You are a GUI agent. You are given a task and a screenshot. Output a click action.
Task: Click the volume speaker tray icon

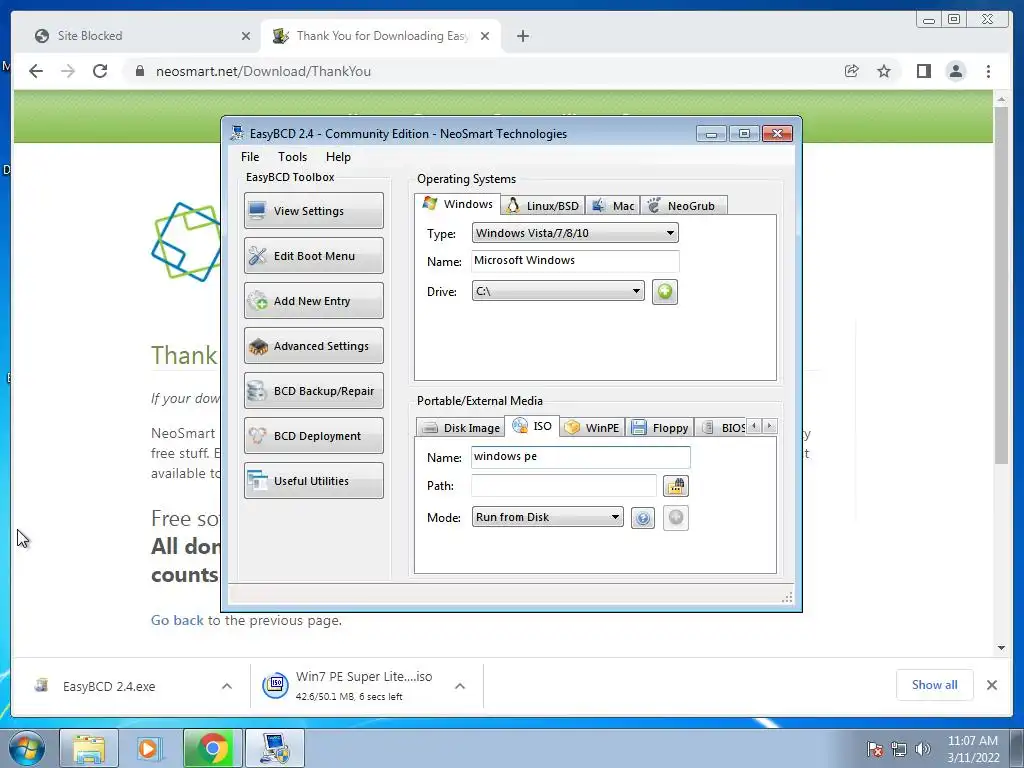point(922,749)
